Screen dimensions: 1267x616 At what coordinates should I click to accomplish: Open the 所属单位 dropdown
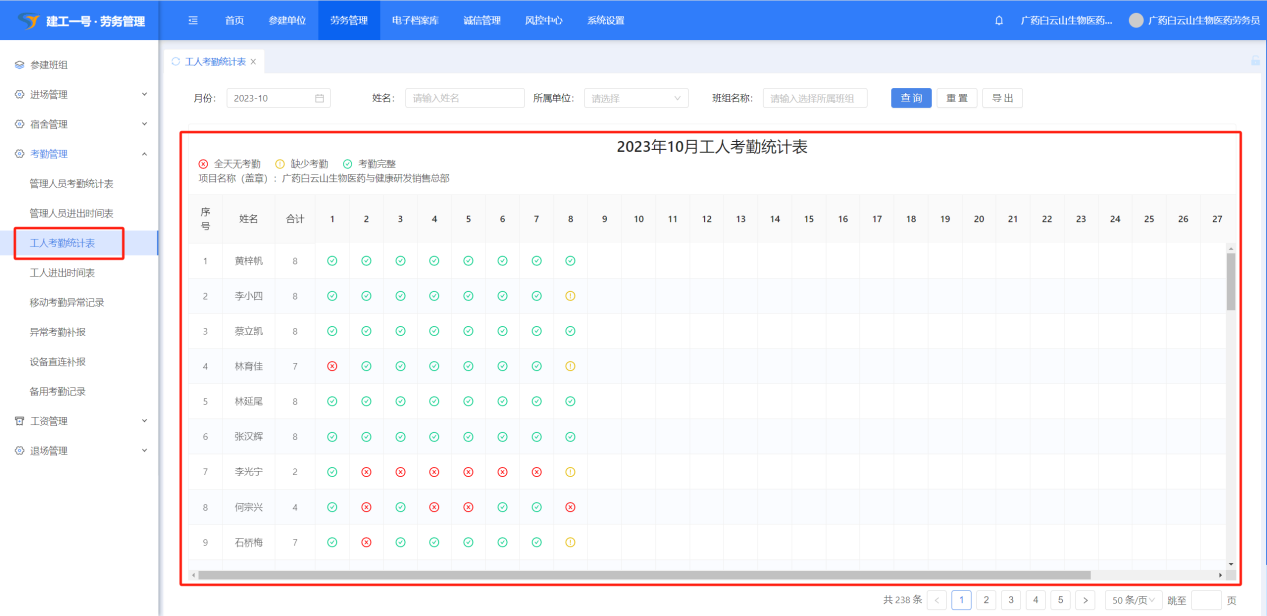tap(636, 98)
